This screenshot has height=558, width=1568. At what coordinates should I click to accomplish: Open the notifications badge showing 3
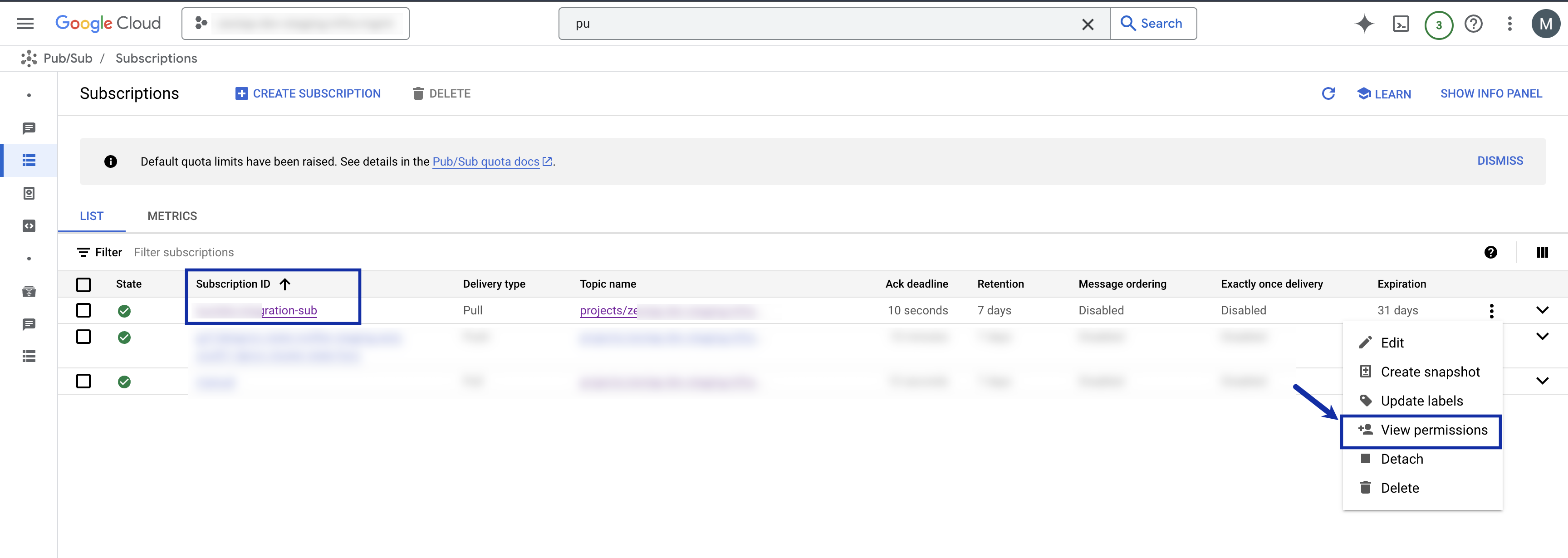pyautogui.click(x=1438, y=25)
